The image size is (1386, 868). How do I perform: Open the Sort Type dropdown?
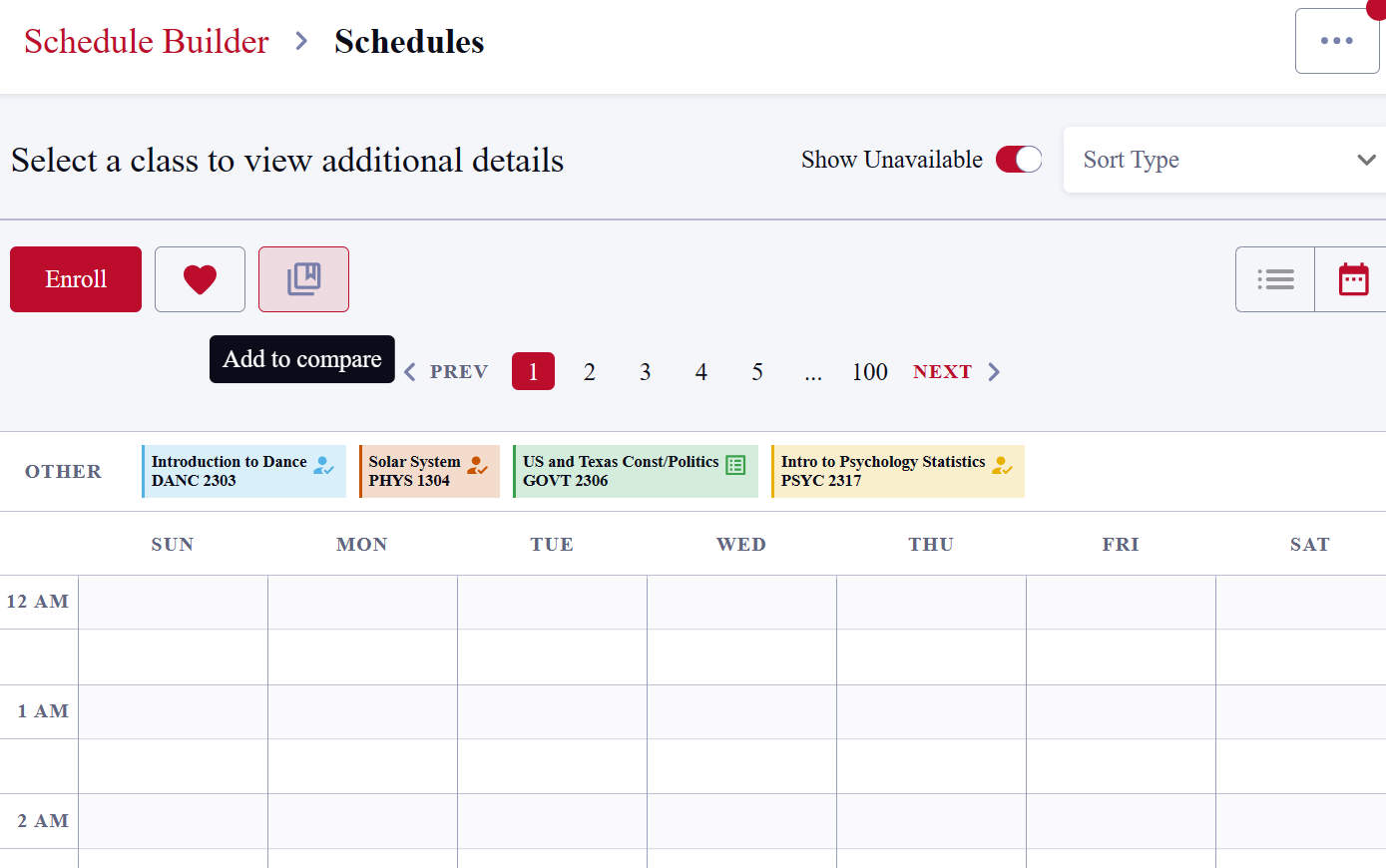(x=1217, y=160)
